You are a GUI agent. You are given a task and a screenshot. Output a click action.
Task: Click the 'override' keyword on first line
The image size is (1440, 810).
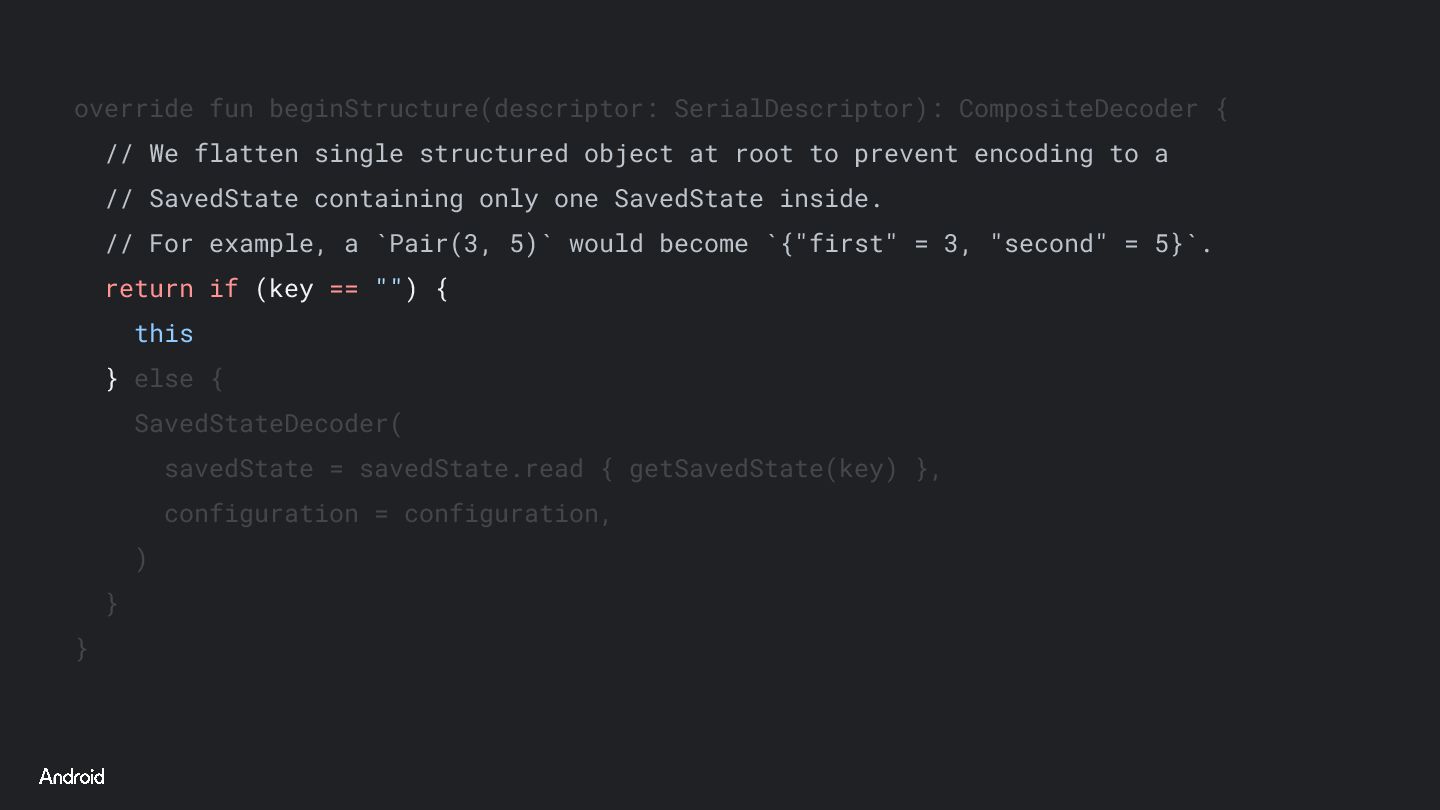[x=134, y=109]
